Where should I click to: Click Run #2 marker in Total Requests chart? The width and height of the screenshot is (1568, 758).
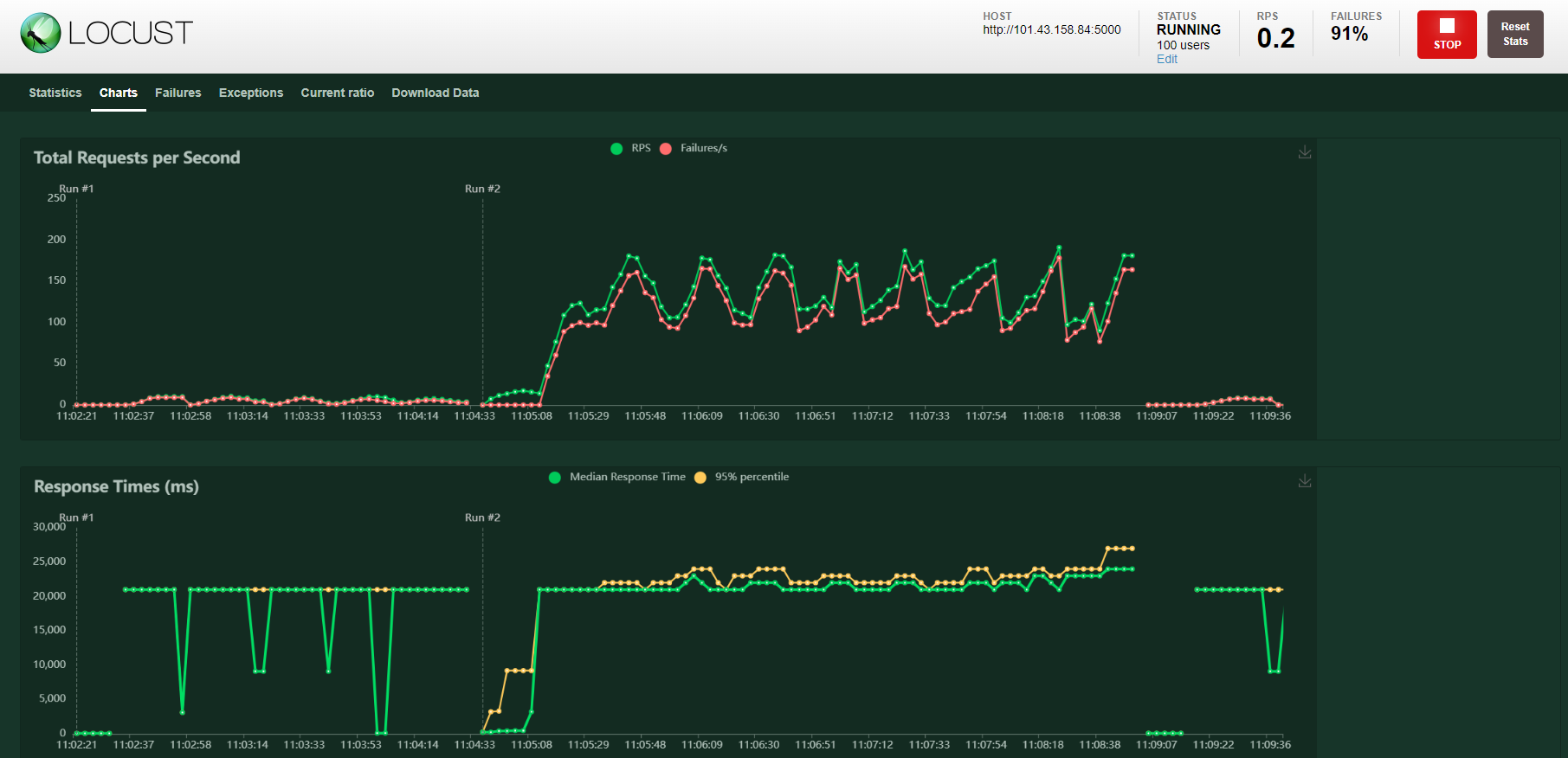click(482, 189)
